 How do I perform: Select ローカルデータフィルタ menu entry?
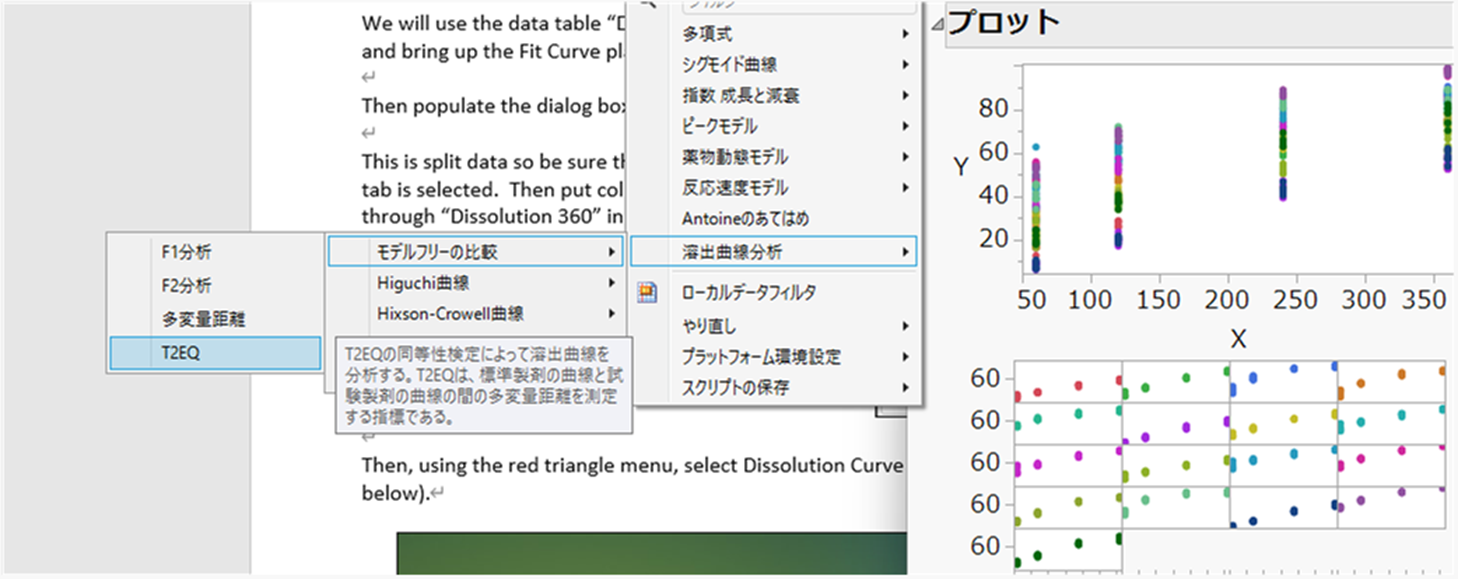774,293
